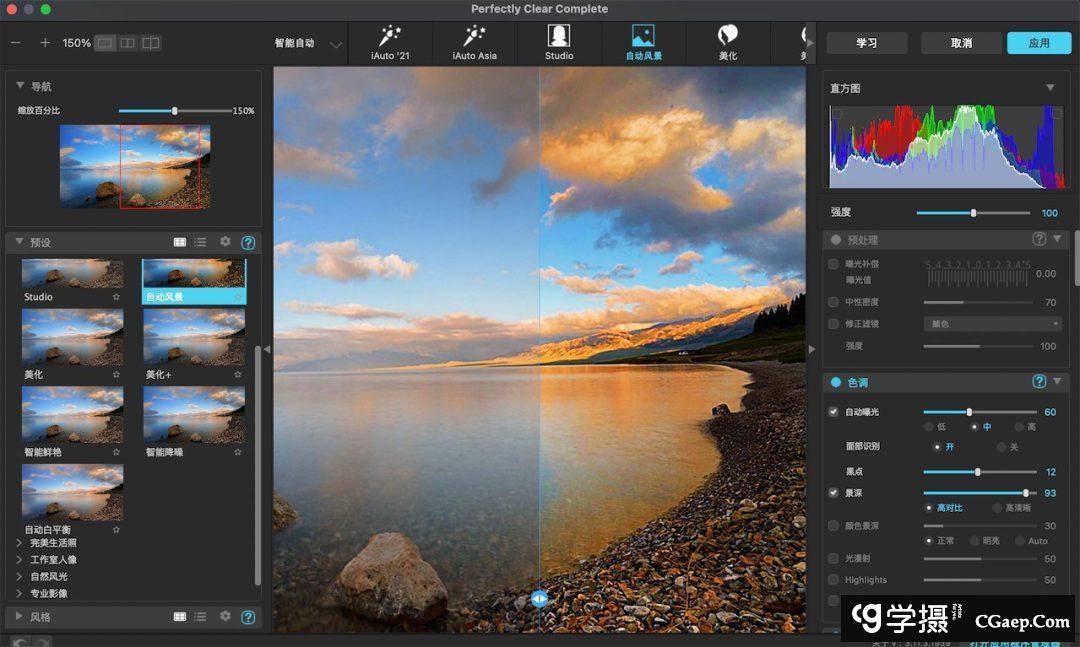
Task: Switch to the Studio preset tab
Action: click(x=559, y=43)
